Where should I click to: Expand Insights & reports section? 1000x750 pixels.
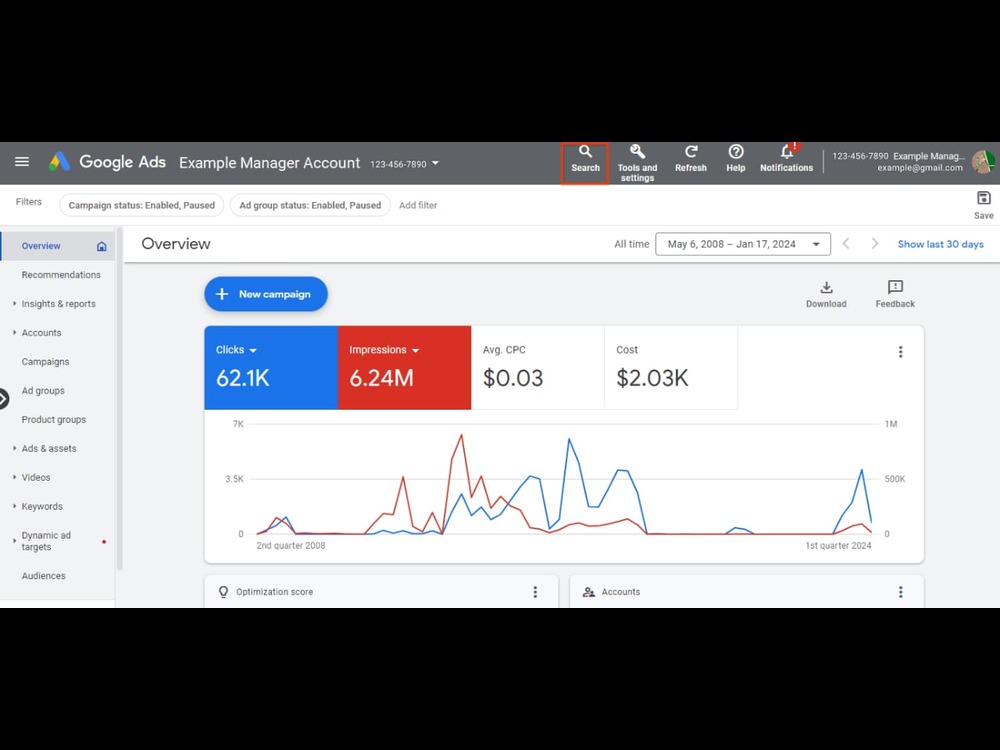14,304
